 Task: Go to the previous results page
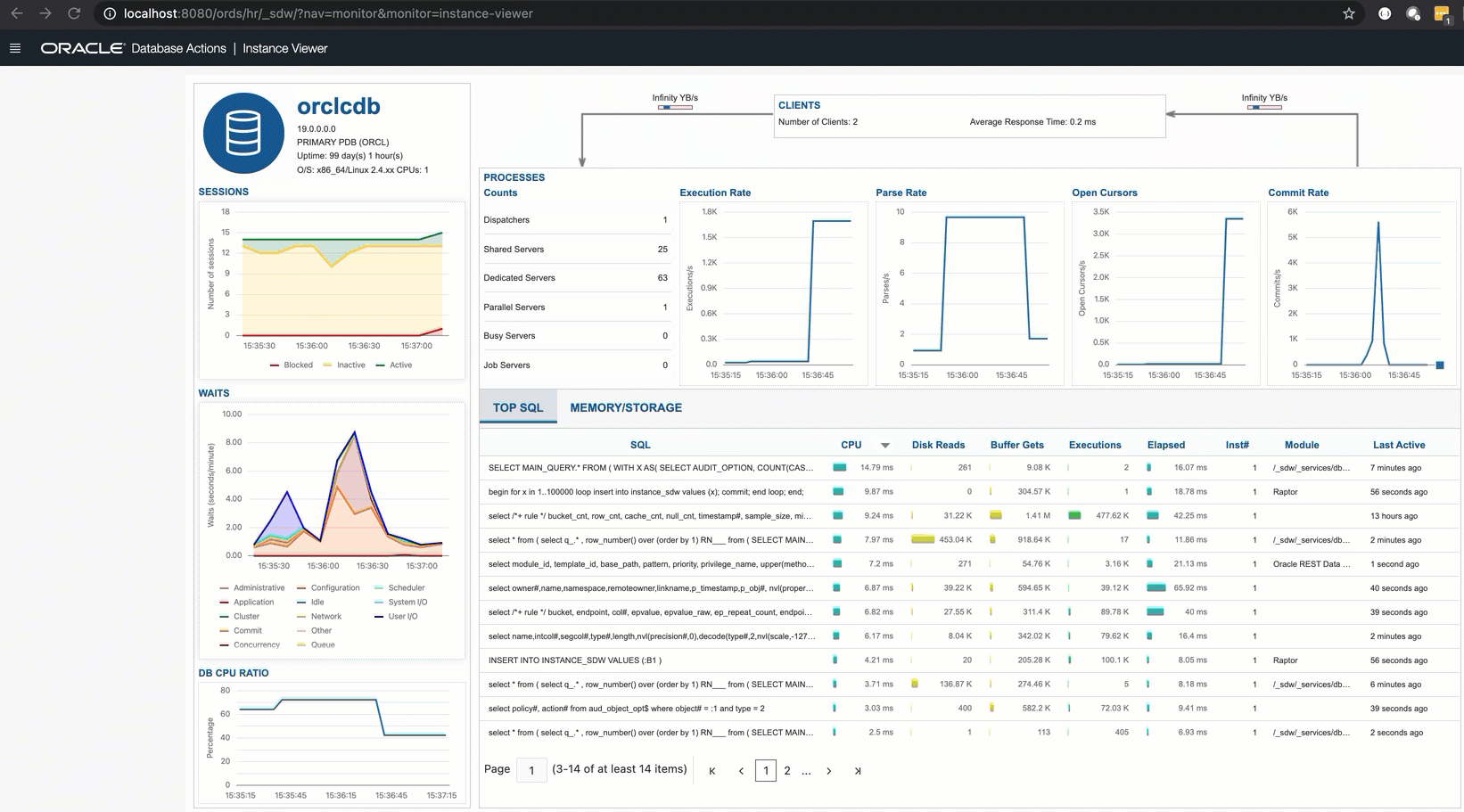pyautogui.click(x=741, y=771)
